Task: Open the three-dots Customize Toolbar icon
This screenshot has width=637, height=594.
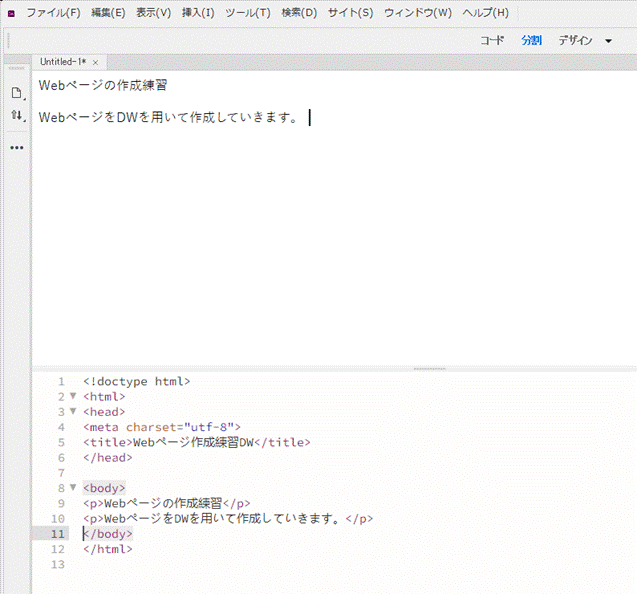Action: coord(16,148)
